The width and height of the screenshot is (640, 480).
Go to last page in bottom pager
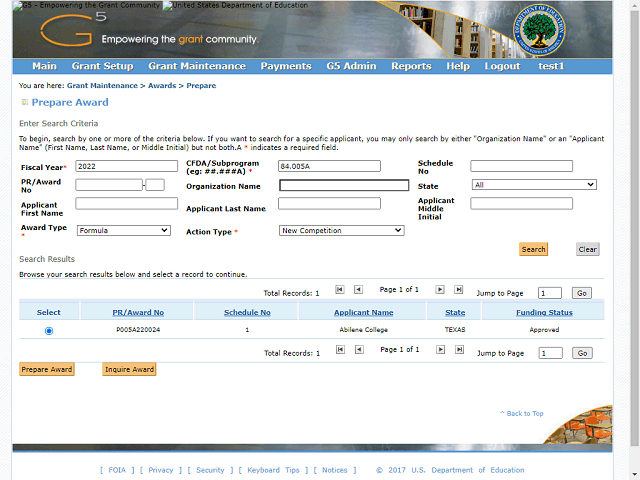click(460, 349)
